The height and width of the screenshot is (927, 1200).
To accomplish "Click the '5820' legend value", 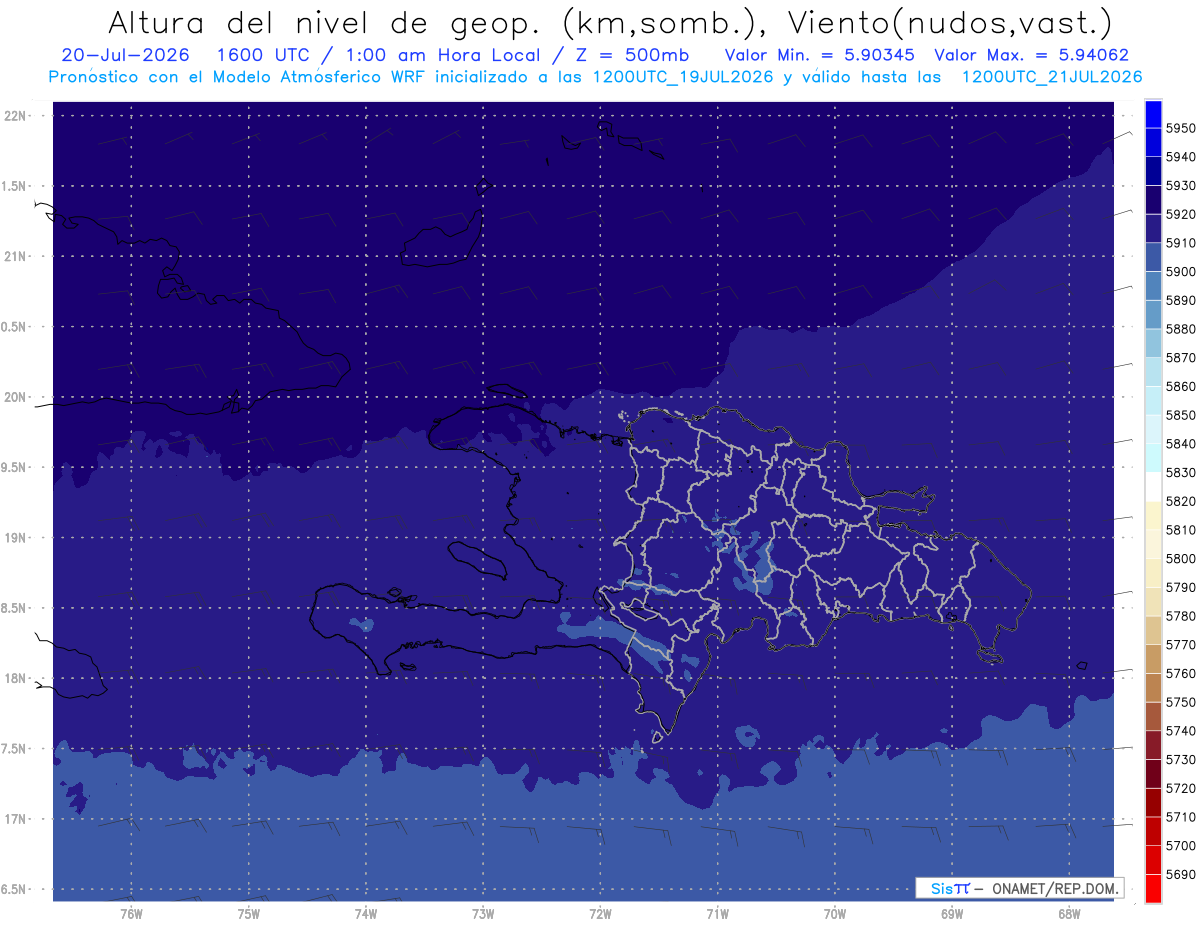I will (x=1180, y=501).
